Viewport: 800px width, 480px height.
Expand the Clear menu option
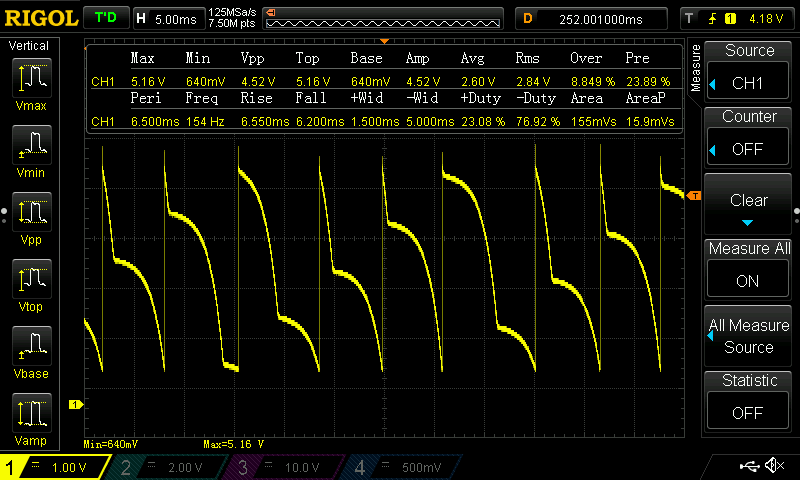[748, 205]
